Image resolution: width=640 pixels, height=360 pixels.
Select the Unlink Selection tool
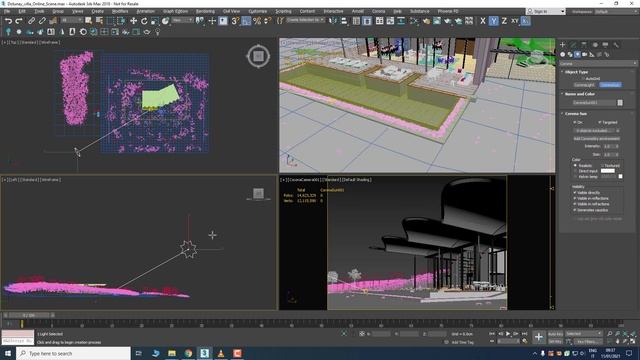(x=42, y=21)
